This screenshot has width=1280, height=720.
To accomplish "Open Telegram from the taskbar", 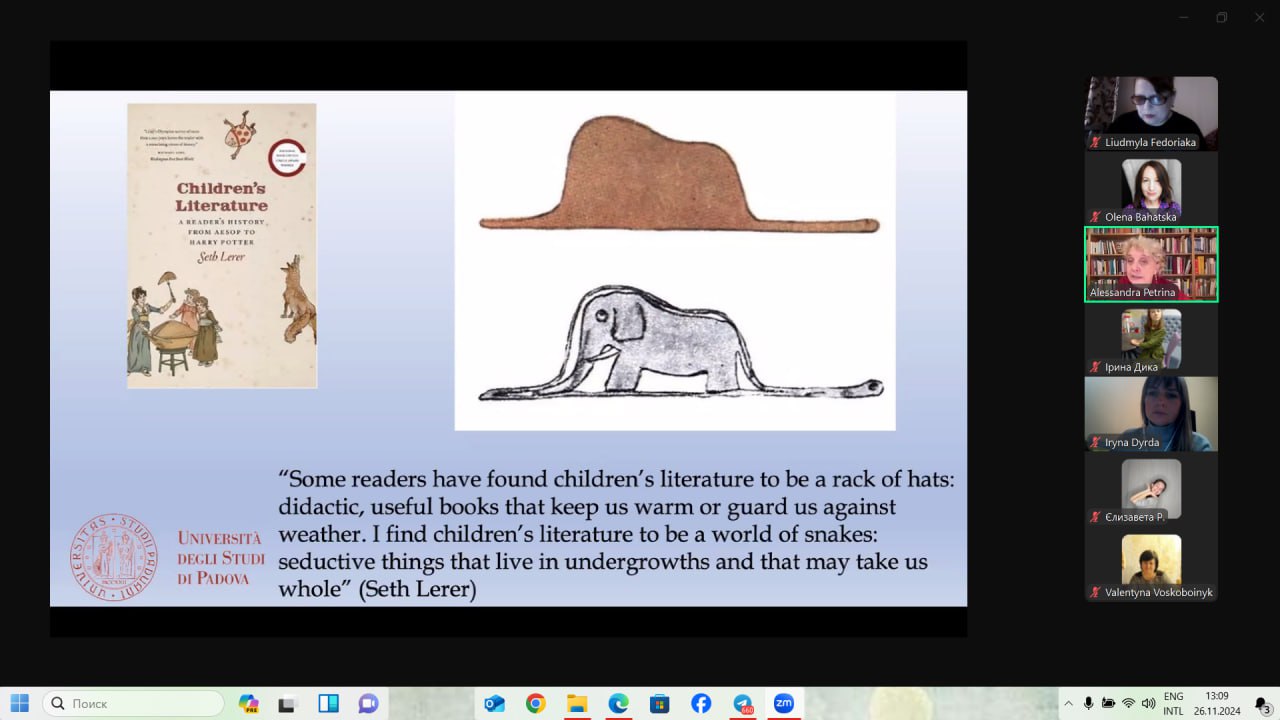I will click(742, 703).
